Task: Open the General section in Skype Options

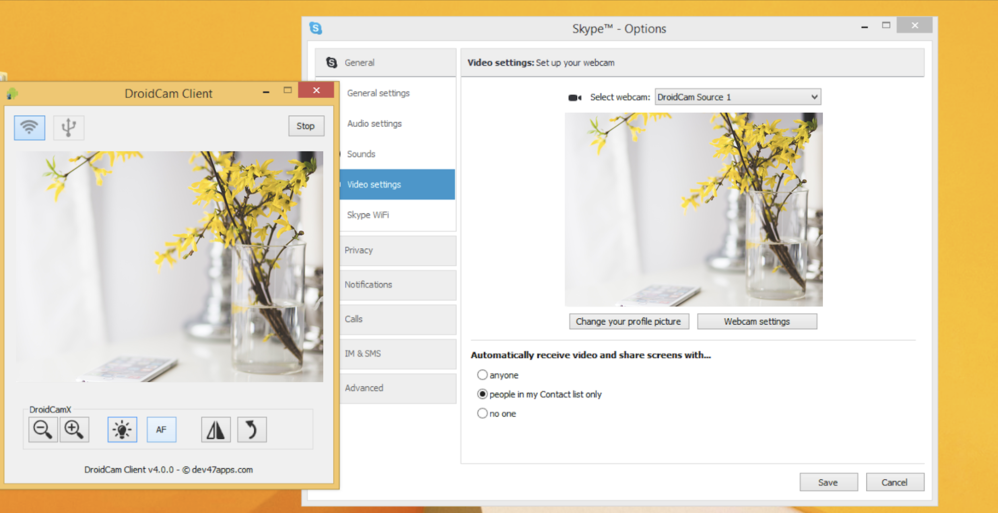Action: [x=386, y=62]
